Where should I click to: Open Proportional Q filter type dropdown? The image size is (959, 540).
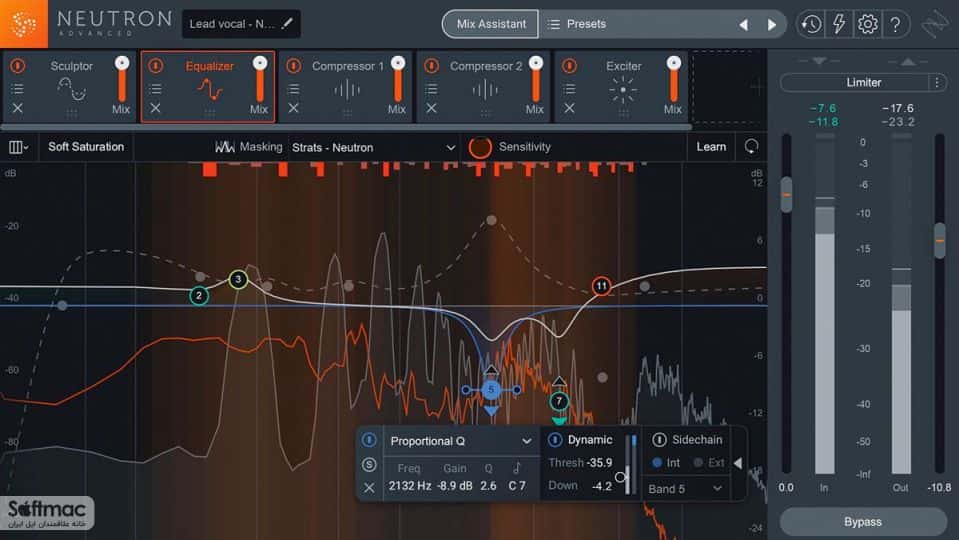pyautogui.click(x=460, y=441)
